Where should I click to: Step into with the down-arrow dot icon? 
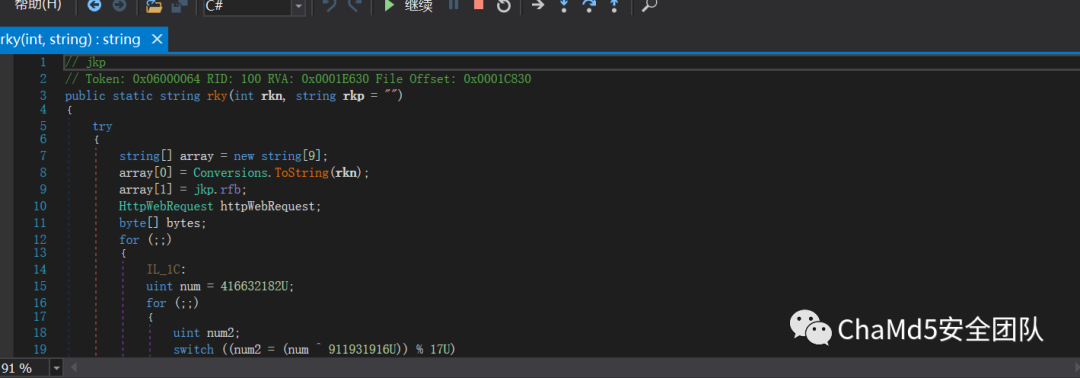click(x=563, y=6)
